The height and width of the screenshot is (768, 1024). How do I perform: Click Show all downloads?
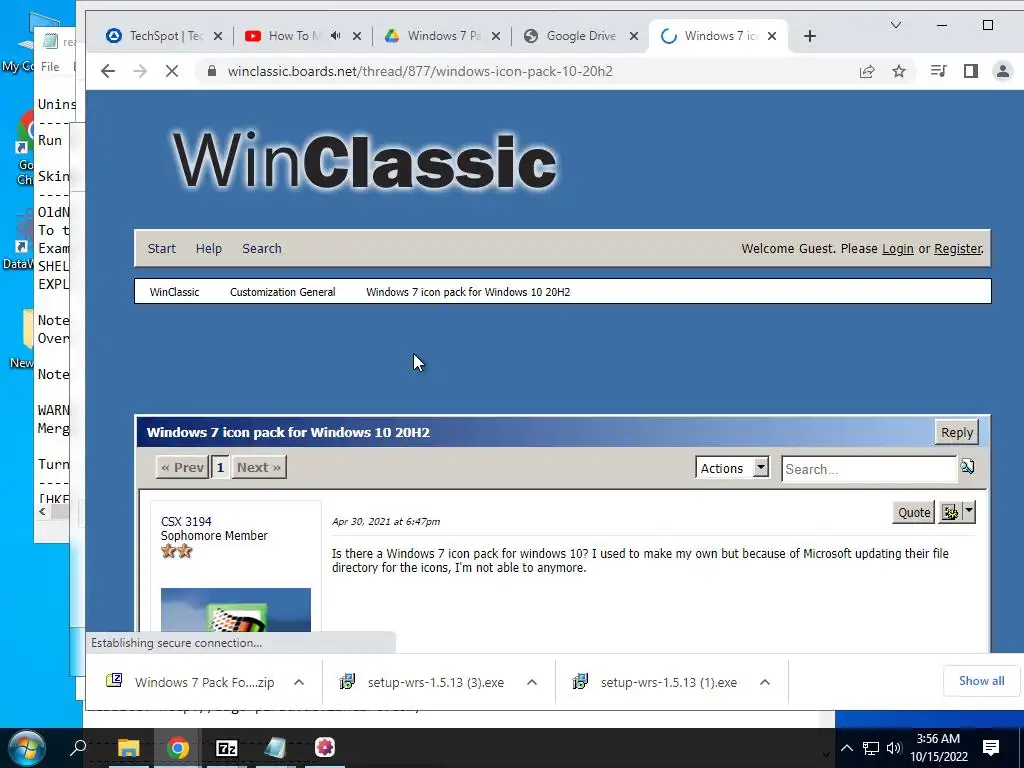(982, 680)
